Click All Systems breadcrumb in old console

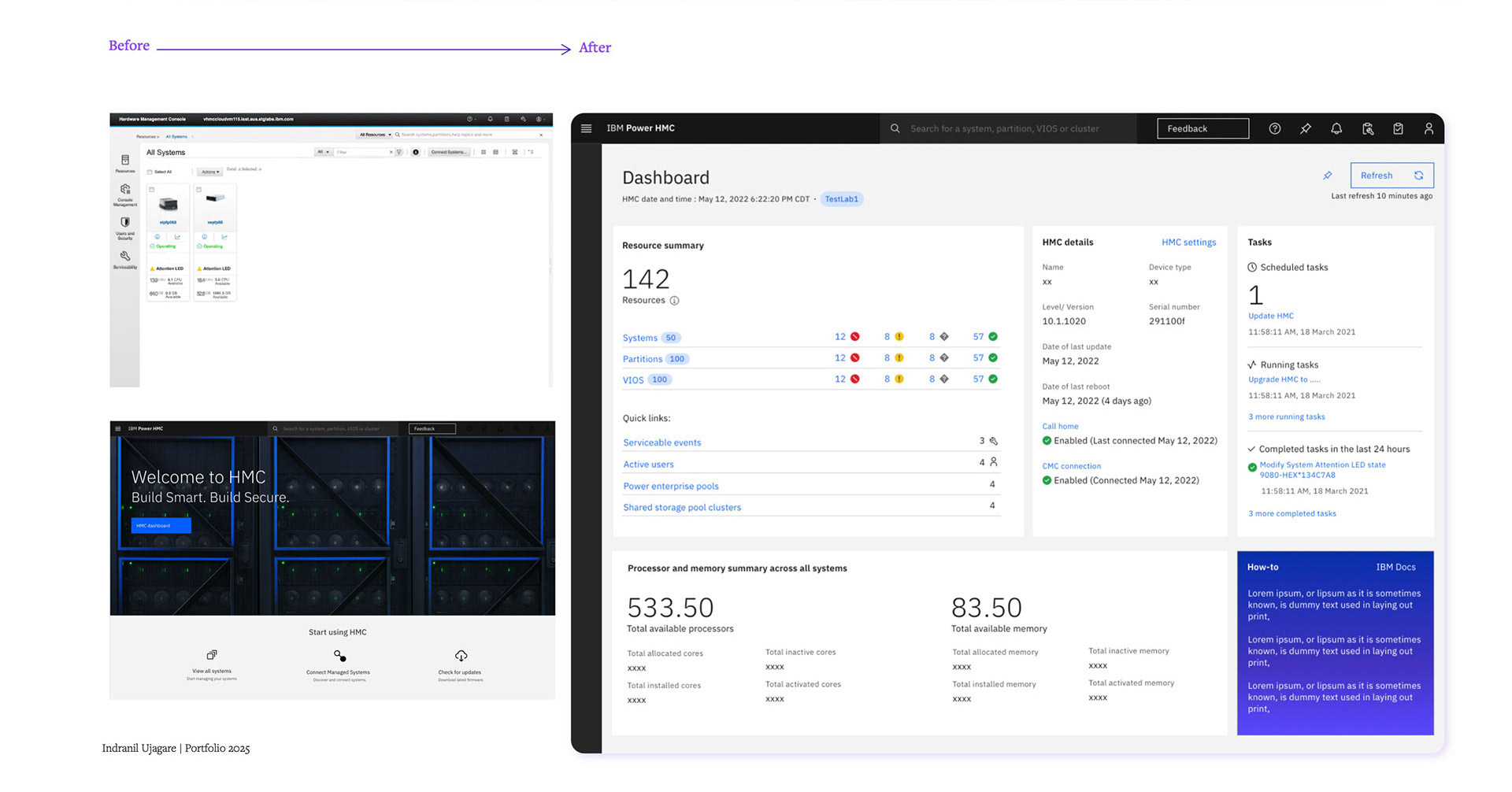176,137
